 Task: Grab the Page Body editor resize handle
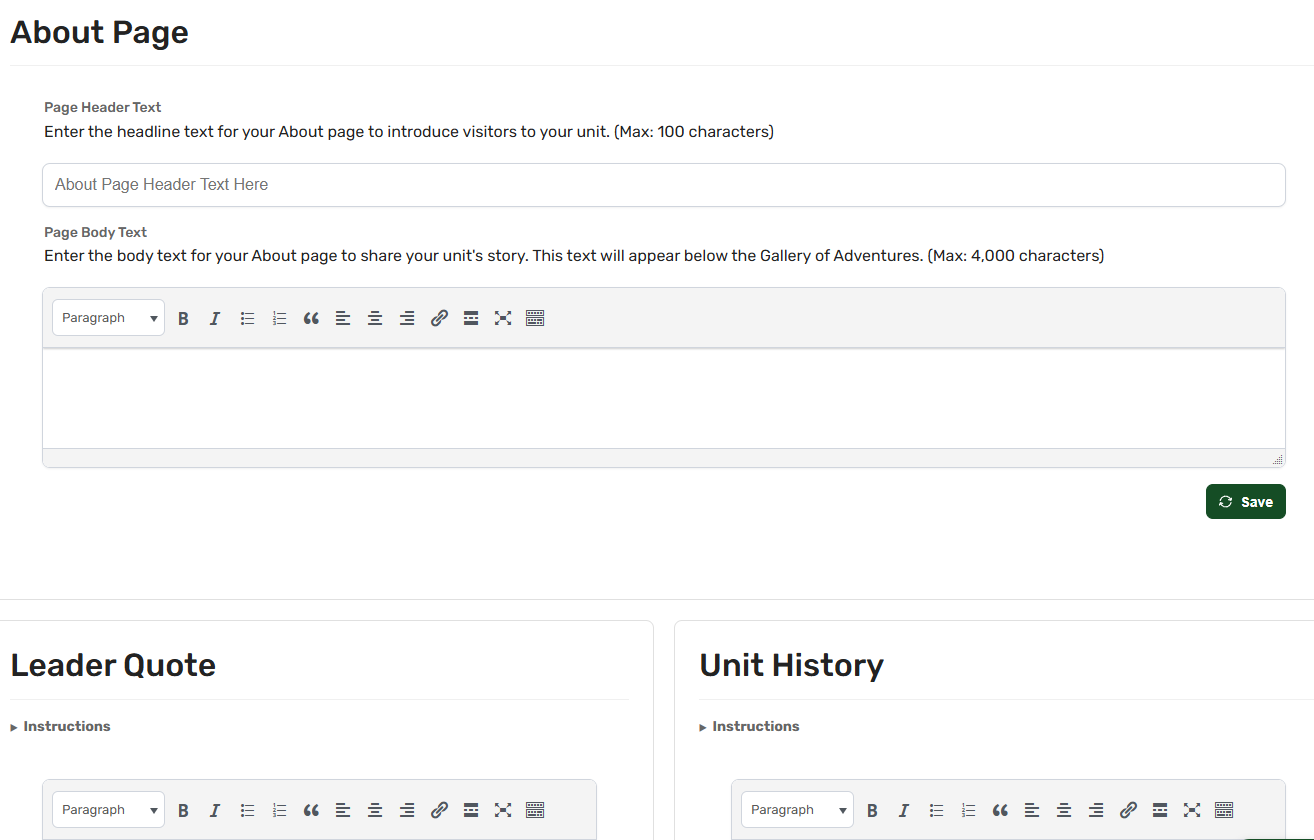click(x=1278, y=460)
